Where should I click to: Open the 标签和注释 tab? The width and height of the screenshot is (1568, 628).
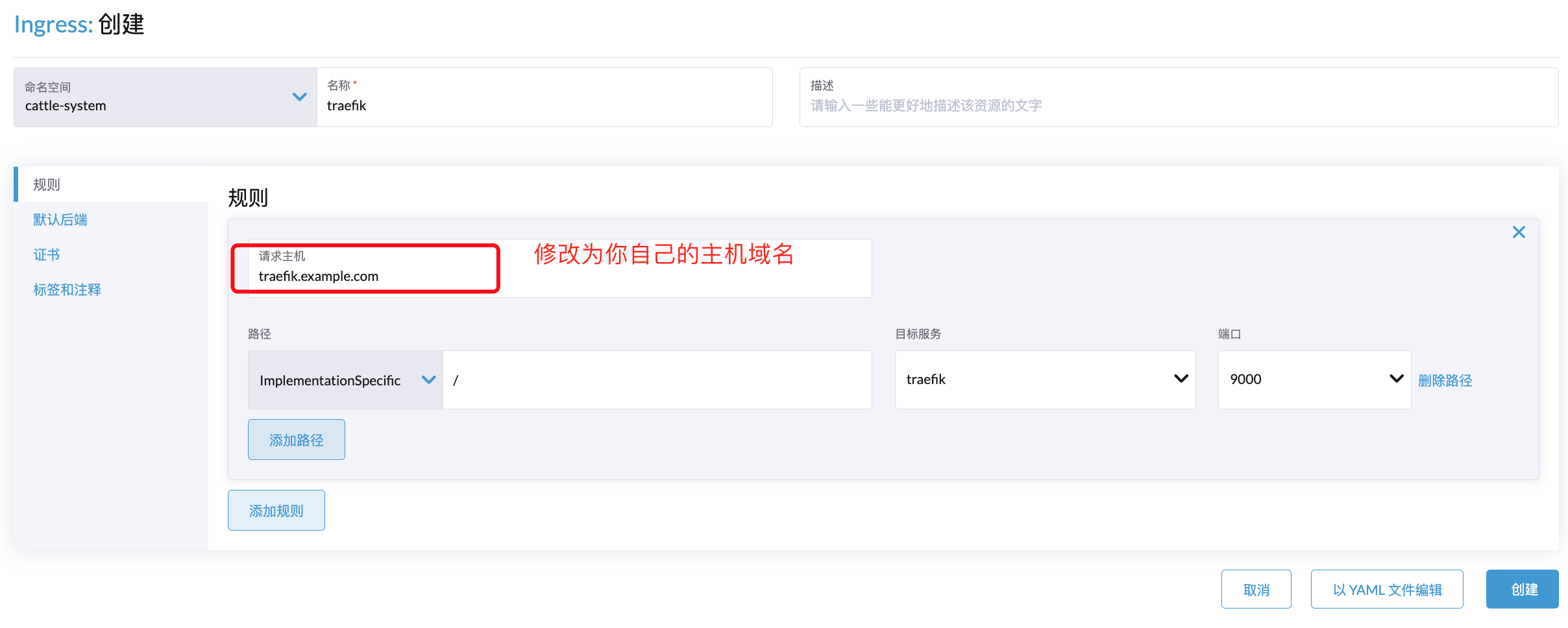click(x=67, y=290)
